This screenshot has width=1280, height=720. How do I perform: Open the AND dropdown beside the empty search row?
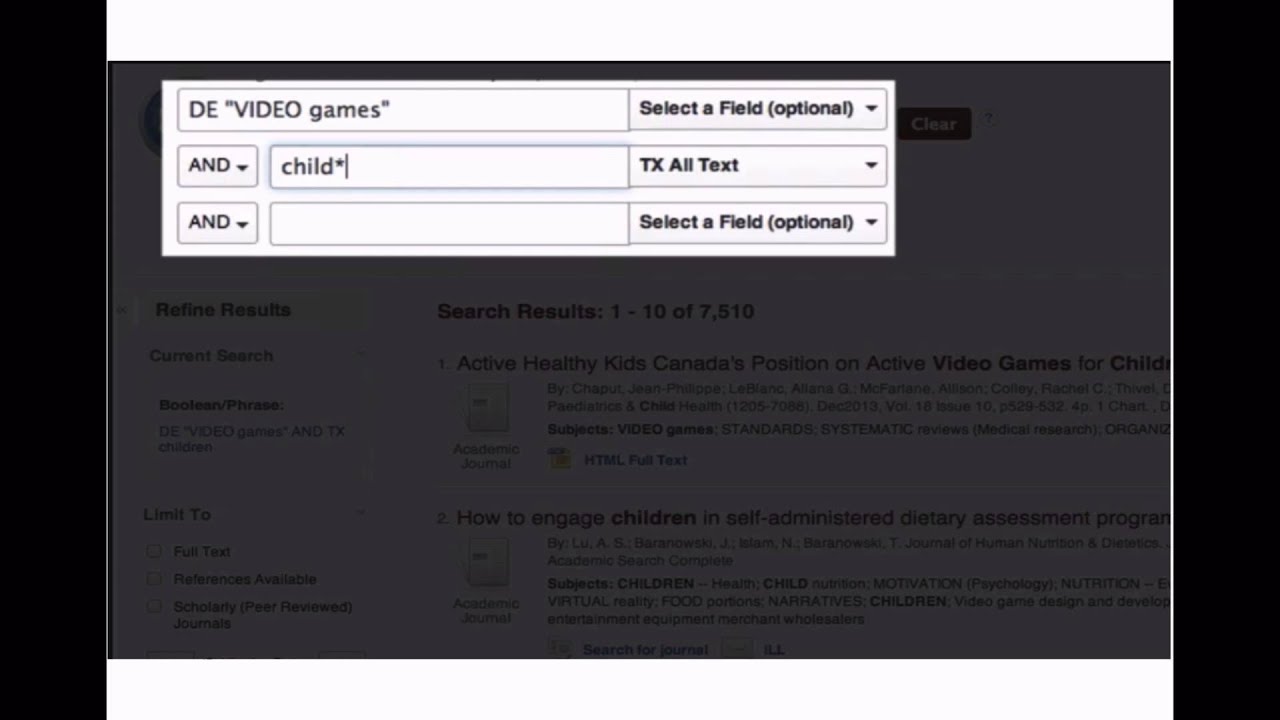coord(217,222)
